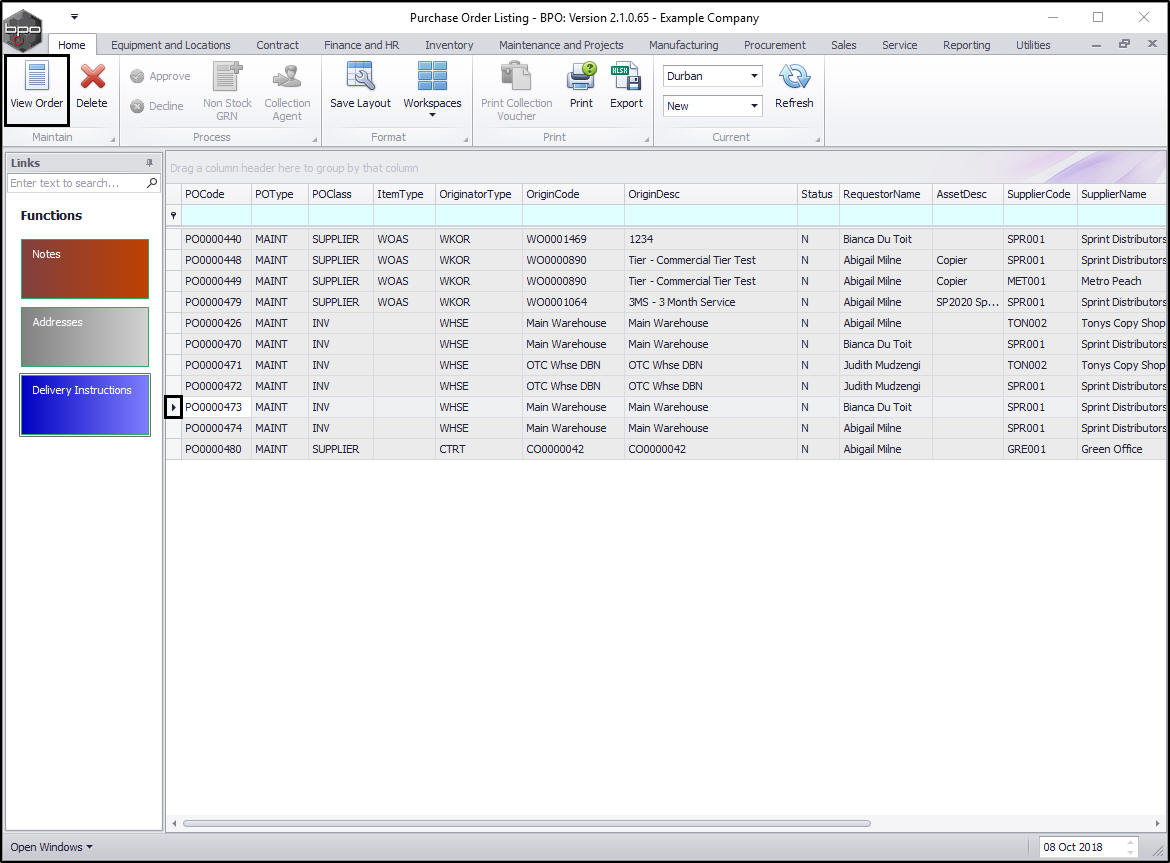
Task: Minimize the ribbon child window
Action: 1096,45
